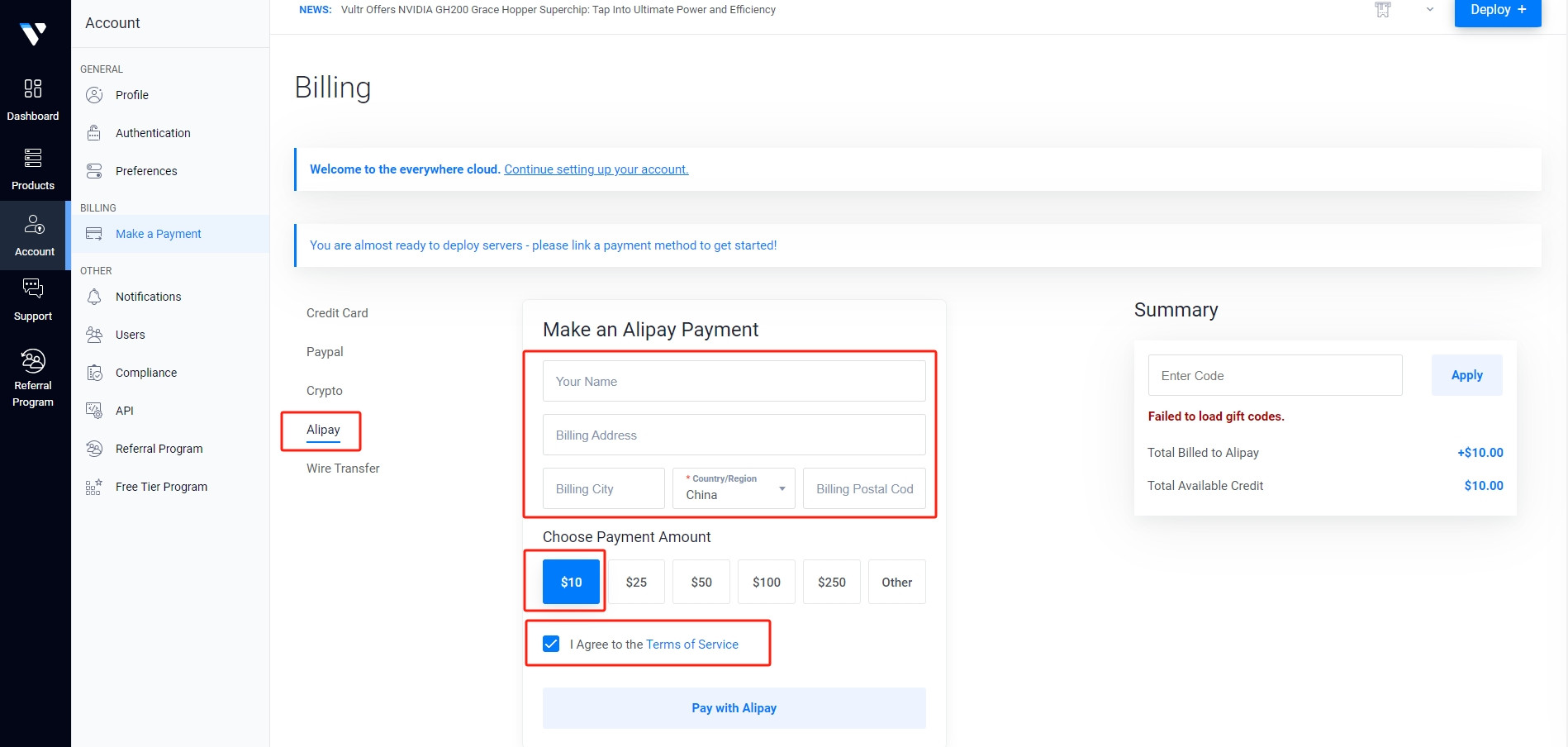Choose the Other payment amount
1568x747 pixels.
[897, 582]
